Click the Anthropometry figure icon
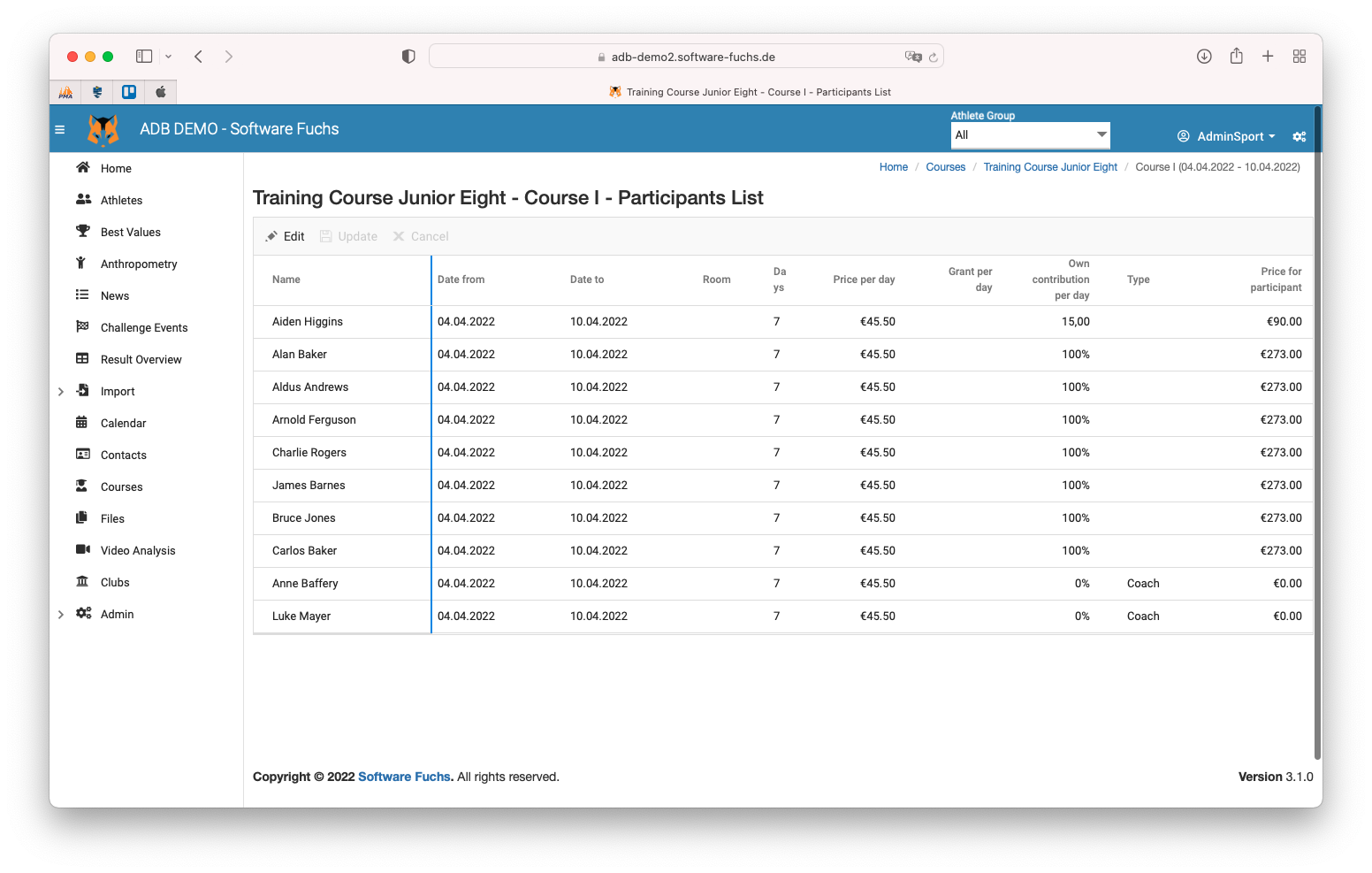 (x=81, y=264)
